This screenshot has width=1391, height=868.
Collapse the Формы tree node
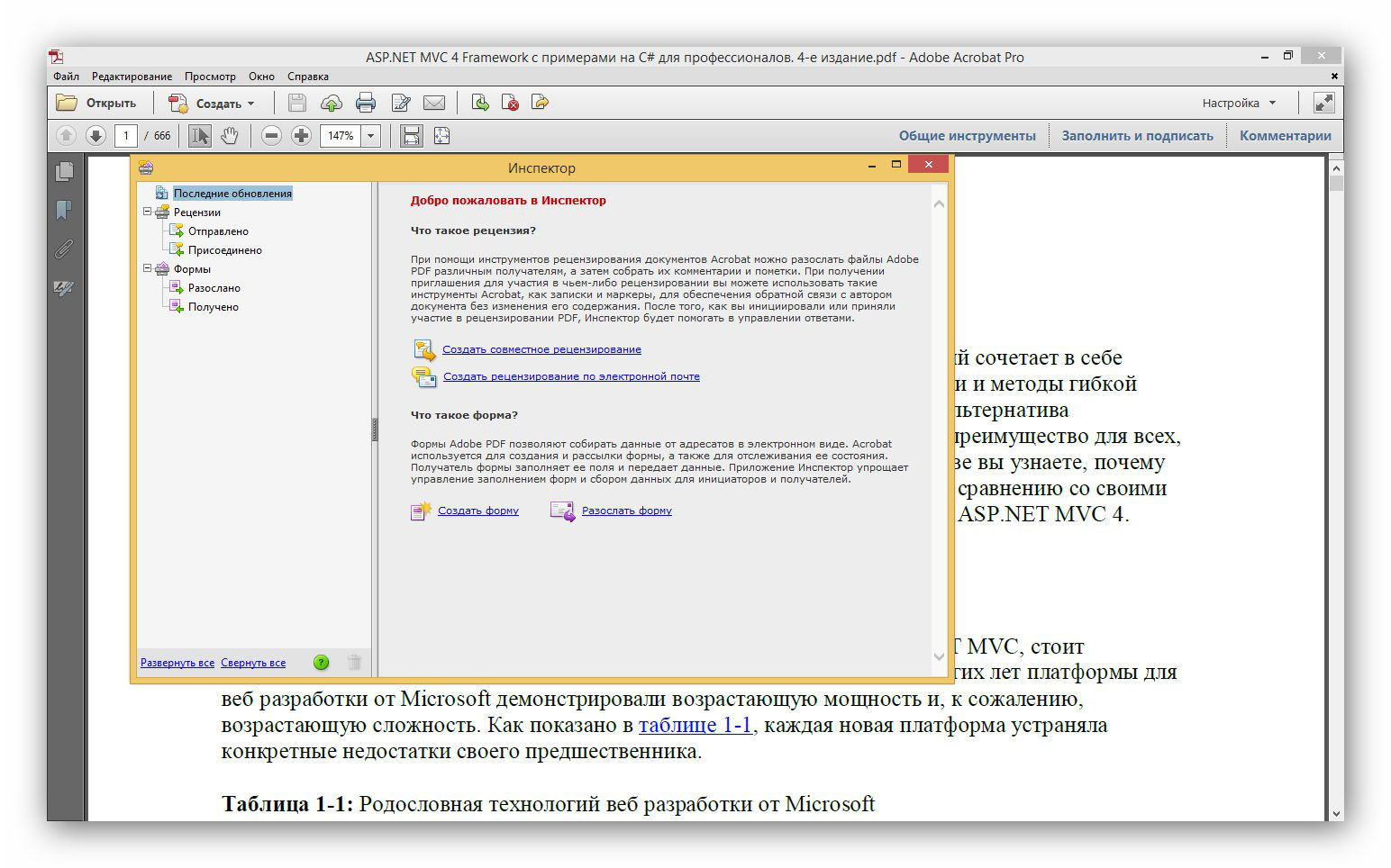[x=148, y=268]
